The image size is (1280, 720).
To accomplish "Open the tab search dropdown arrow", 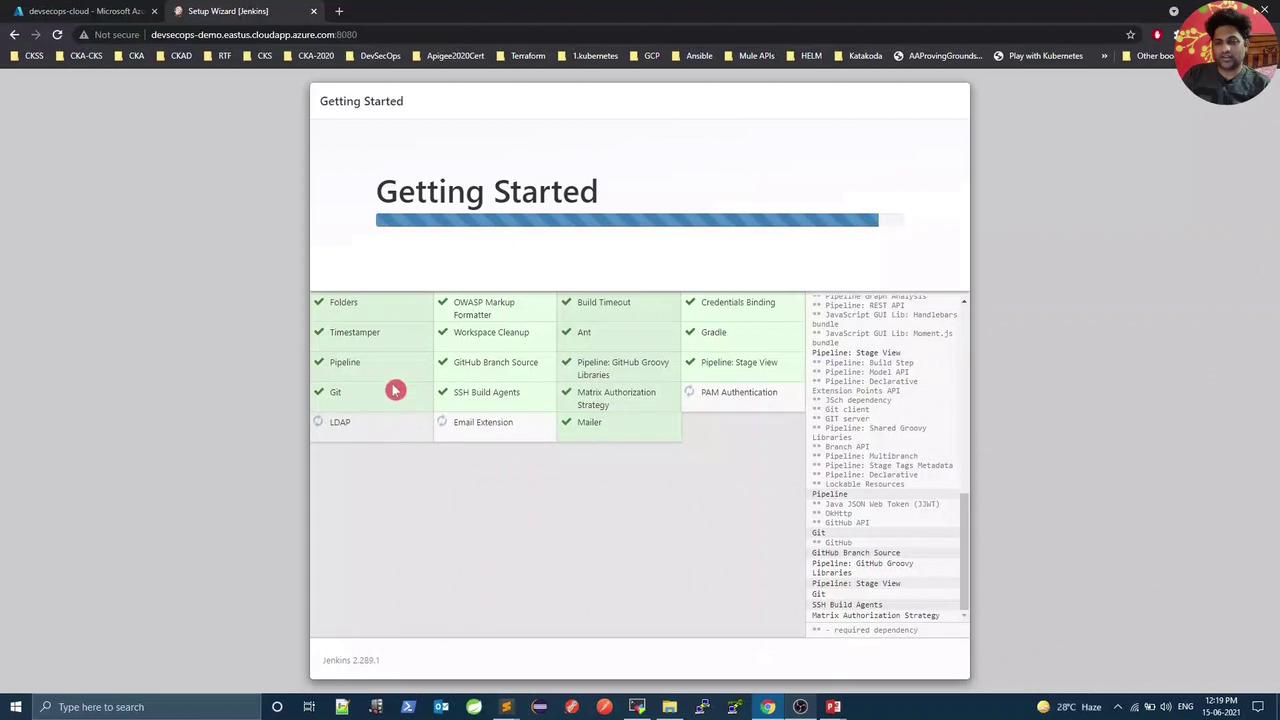I will coord(1174,11).
